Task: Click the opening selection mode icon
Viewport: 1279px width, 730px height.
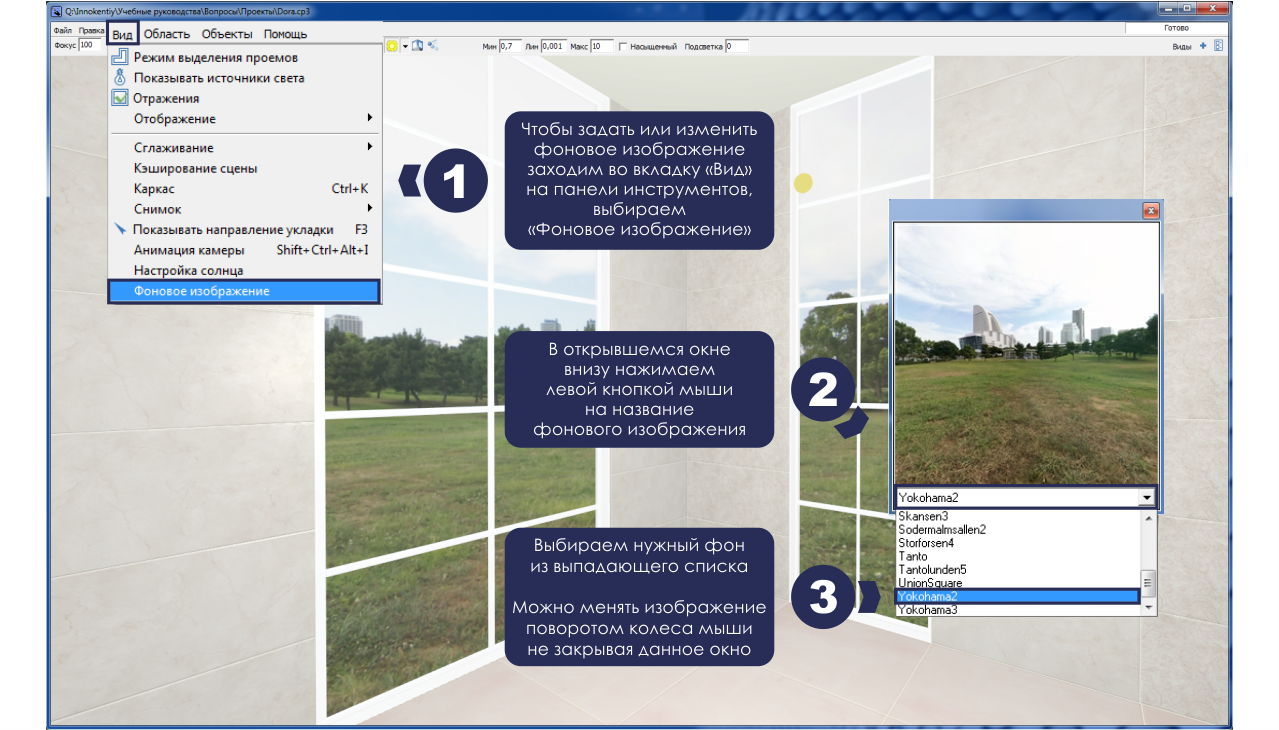Action: click(x=120, y=58)
